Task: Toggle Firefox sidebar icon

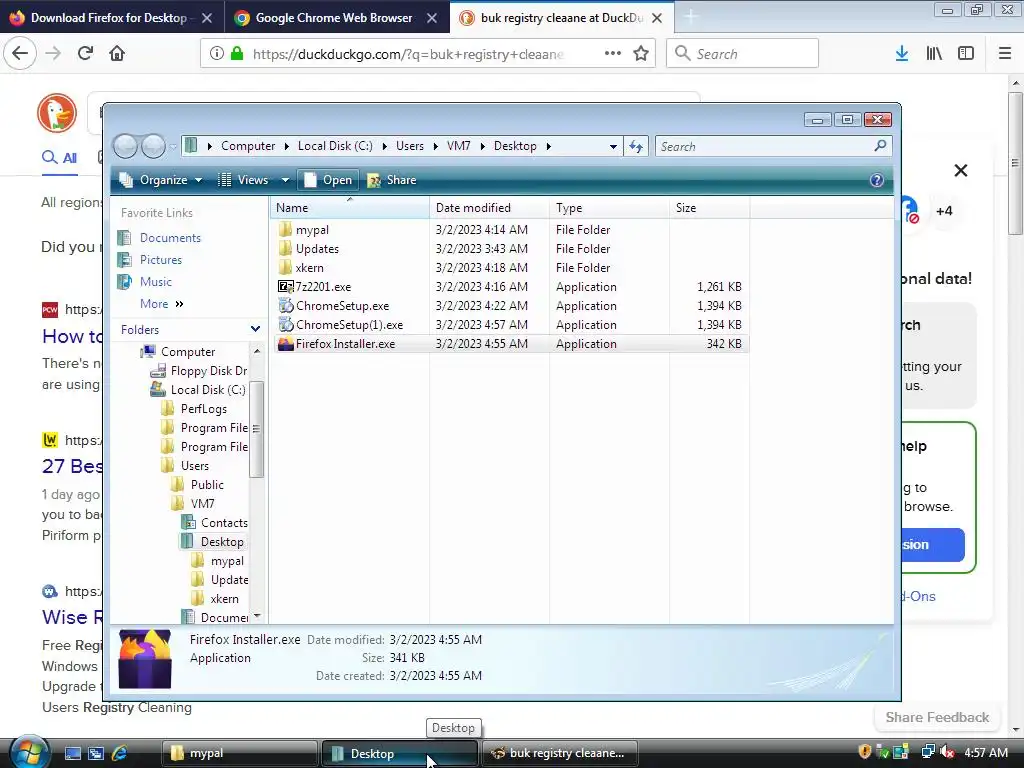Action: point(966,54)
